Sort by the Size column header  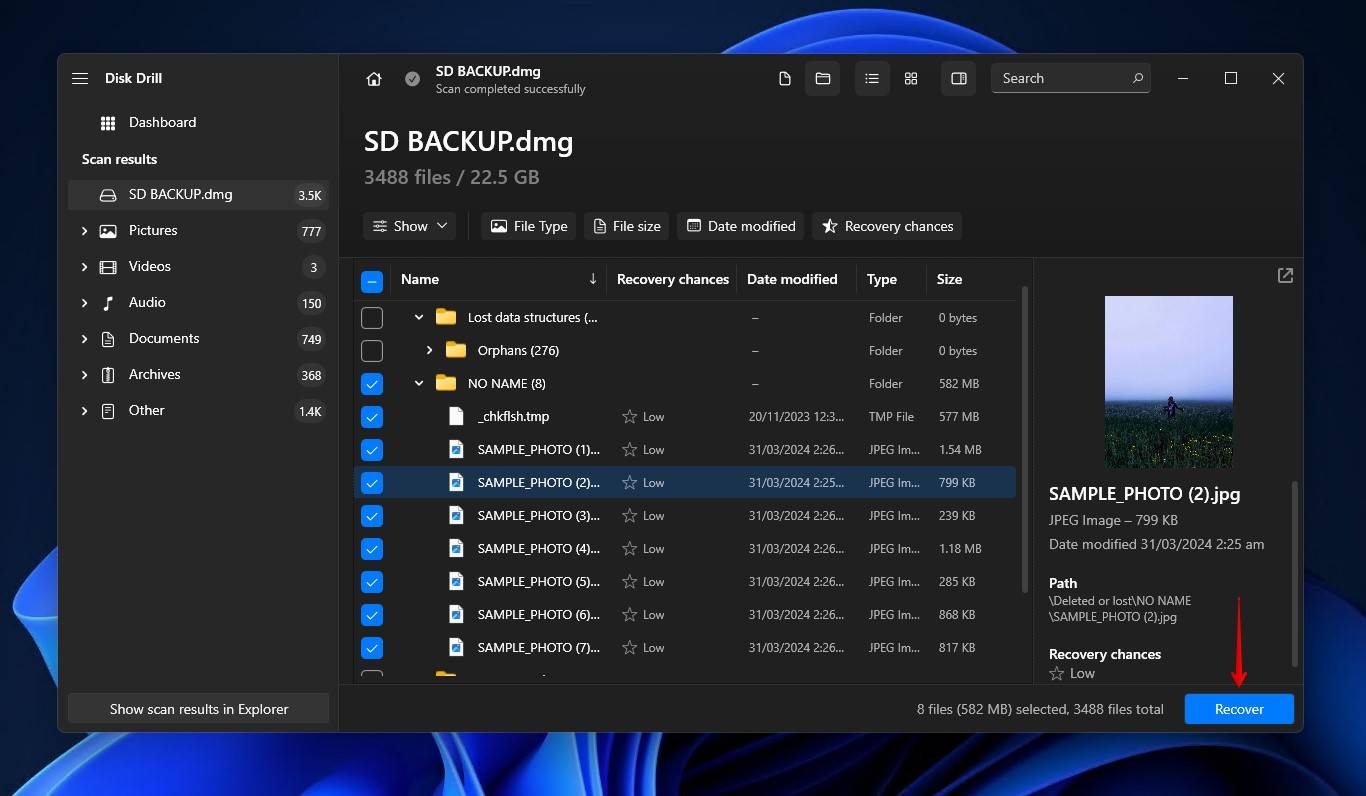tap(950, 279)
